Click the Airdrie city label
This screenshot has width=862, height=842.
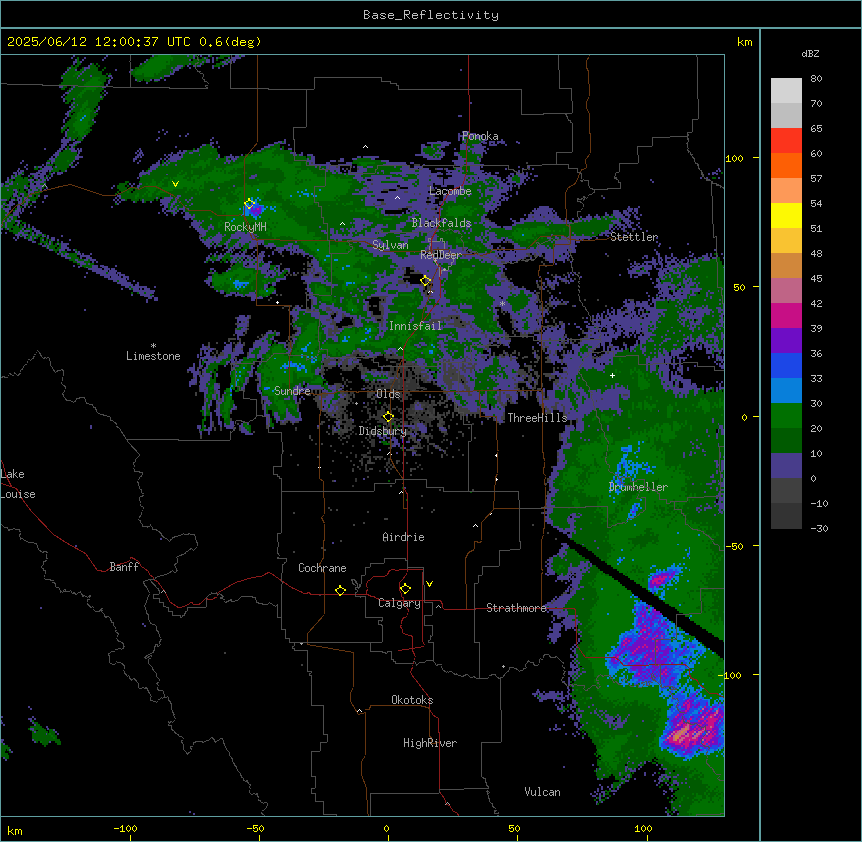click(x=404, y=537)
